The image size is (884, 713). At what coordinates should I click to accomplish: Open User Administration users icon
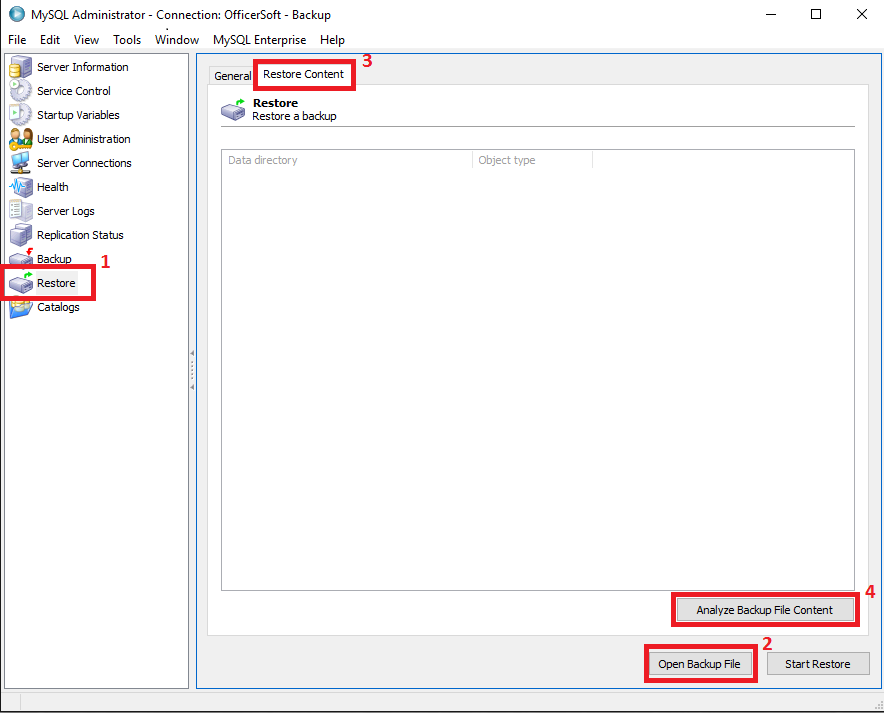coord(21,139)
